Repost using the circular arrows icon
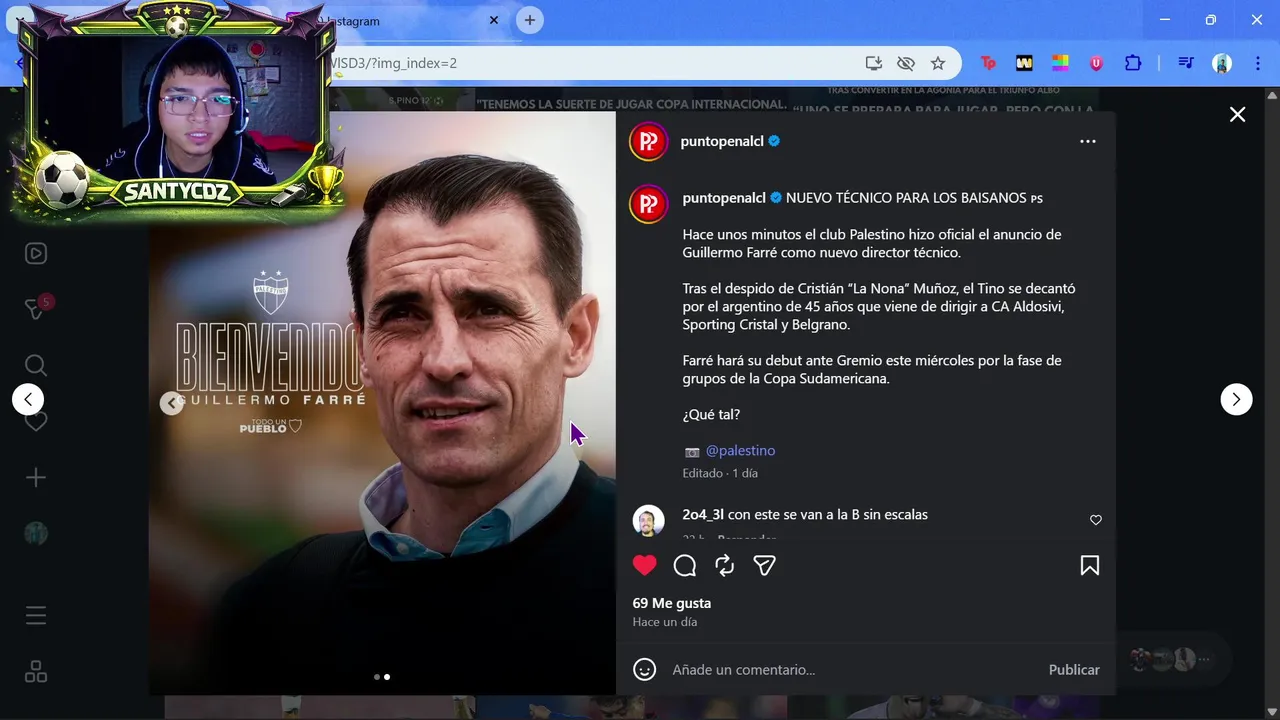This screenshot has height=720, width=1280. click(725, 566)
